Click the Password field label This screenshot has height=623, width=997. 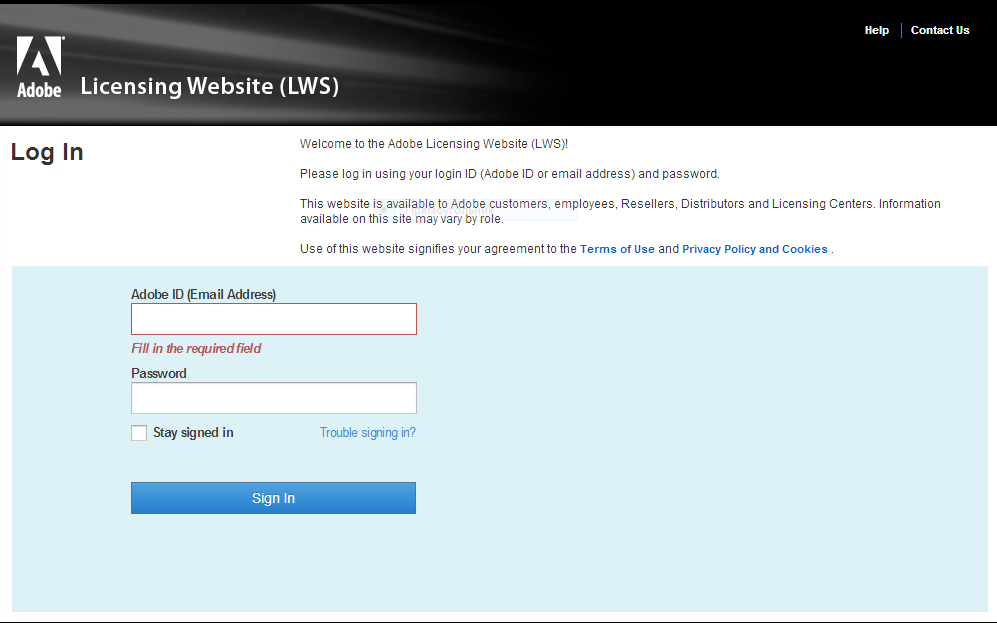click(159, 373)
